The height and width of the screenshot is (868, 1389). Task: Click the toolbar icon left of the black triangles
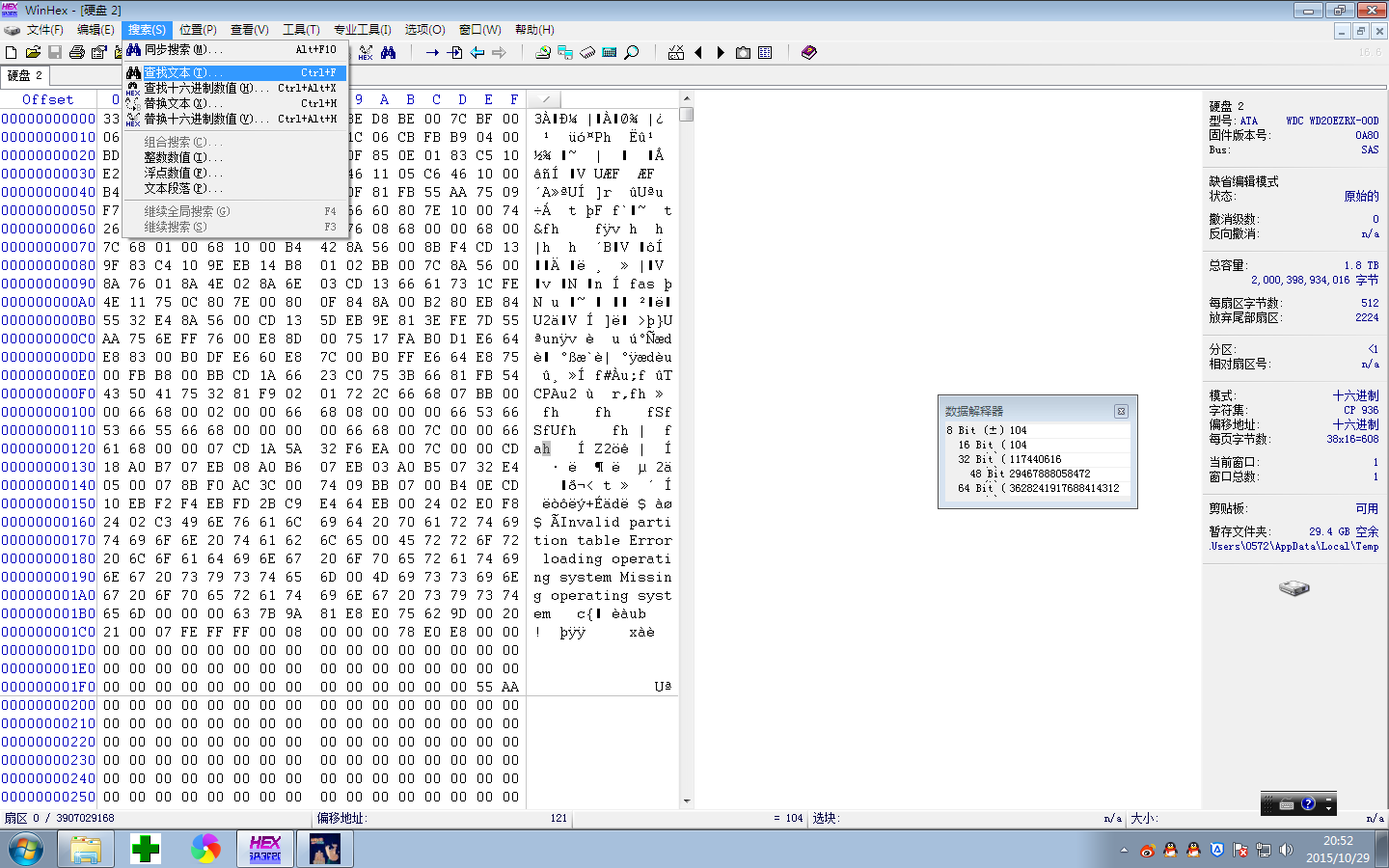(676, 52)
